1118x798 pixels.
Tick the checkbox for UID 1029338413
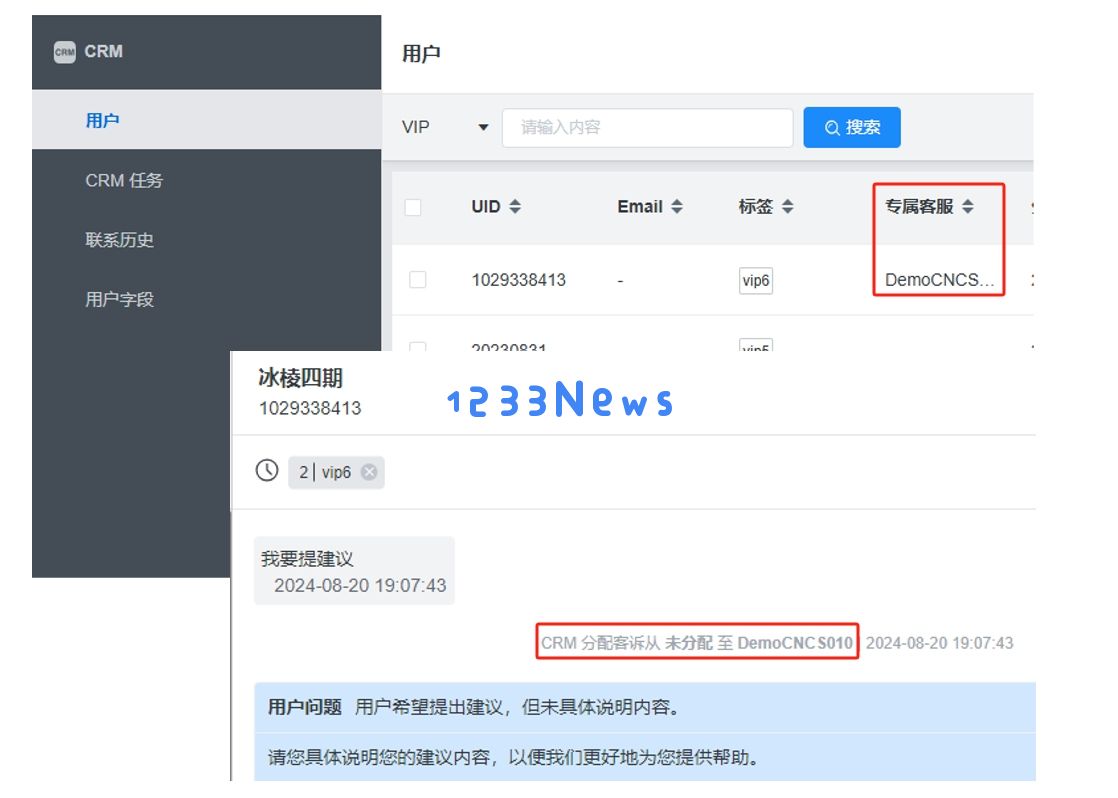pos(418,280)
